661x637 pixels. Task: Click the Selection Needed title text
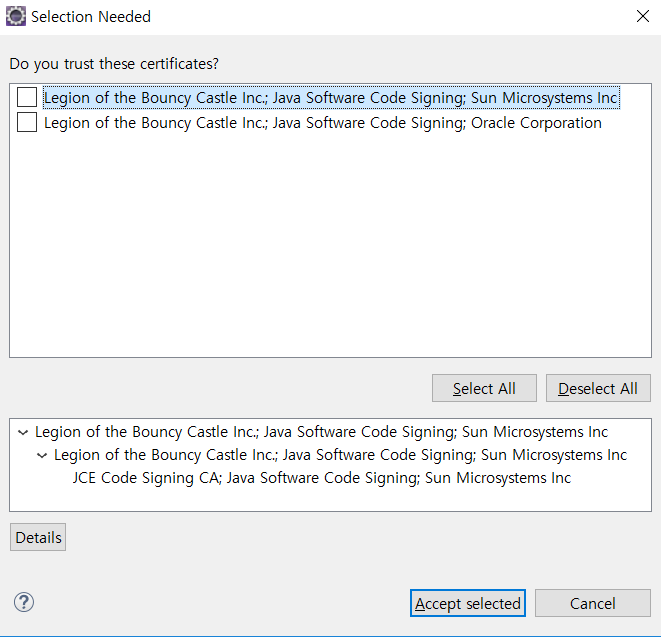click(91, 17)
